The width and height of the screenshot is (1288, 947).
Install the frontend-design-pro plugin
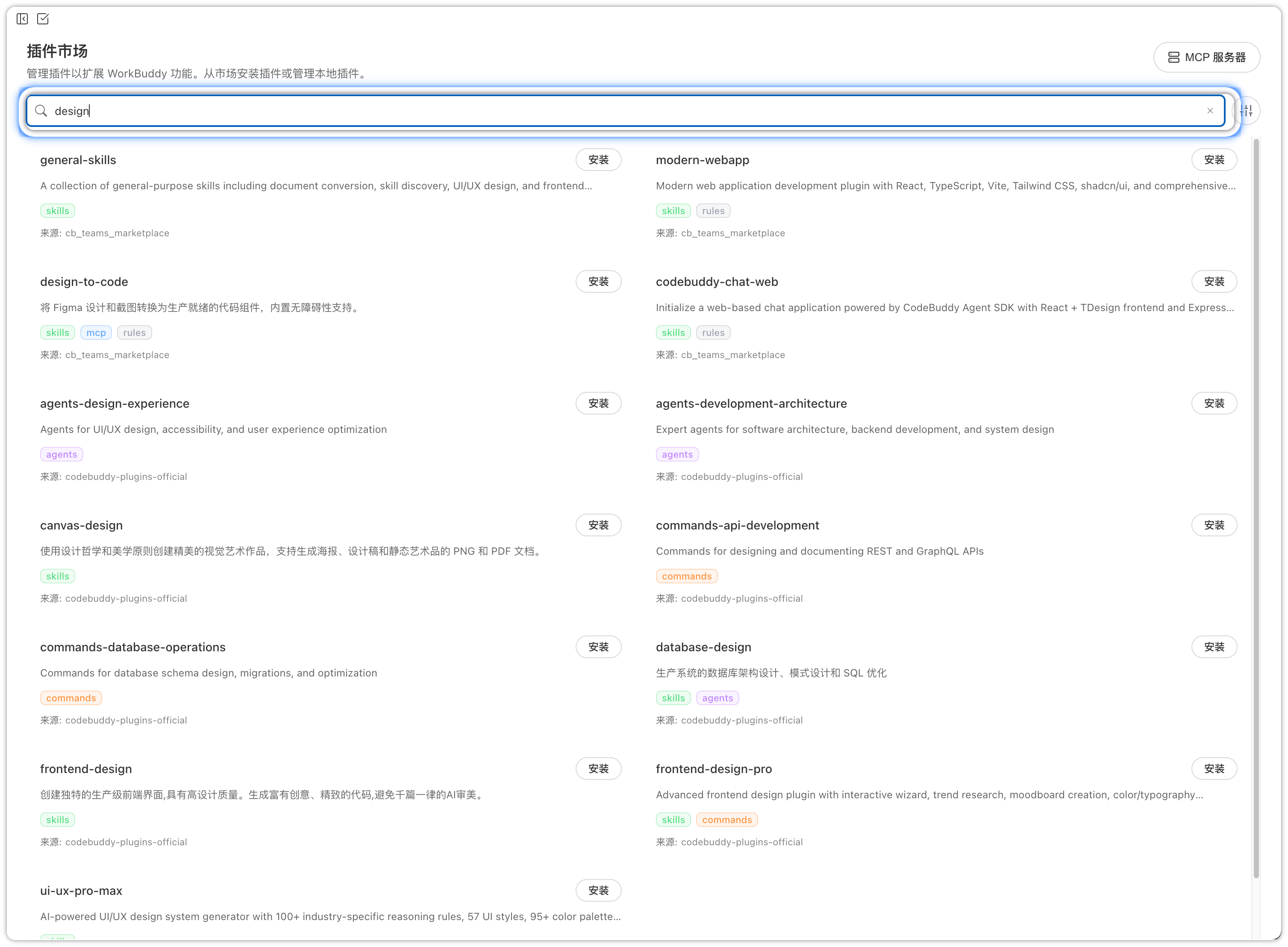1214,769
